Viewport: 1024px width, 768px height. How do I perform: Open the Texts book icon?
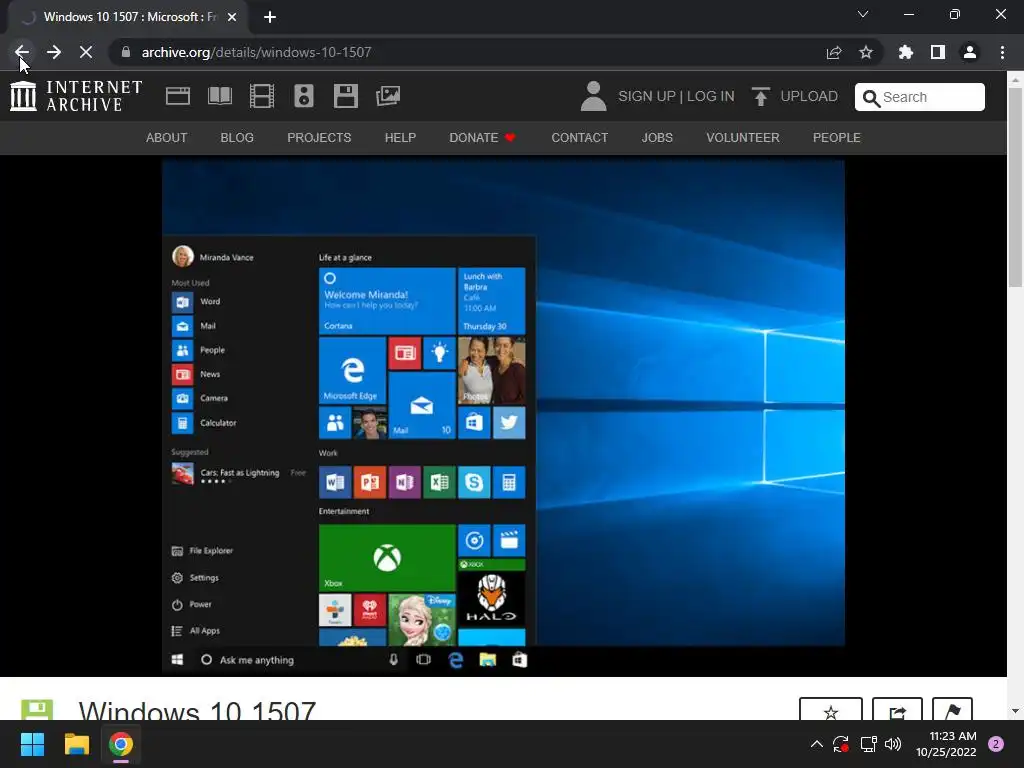[219, 96]
